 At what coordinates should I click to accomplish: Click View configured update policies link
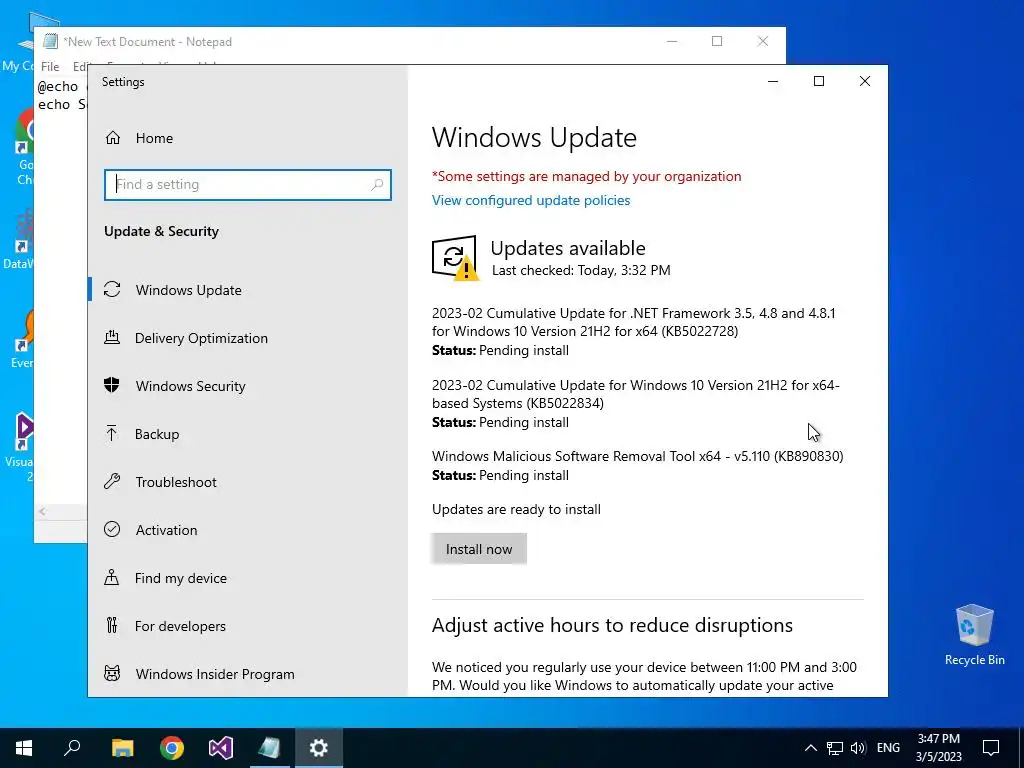pos(531,200)
